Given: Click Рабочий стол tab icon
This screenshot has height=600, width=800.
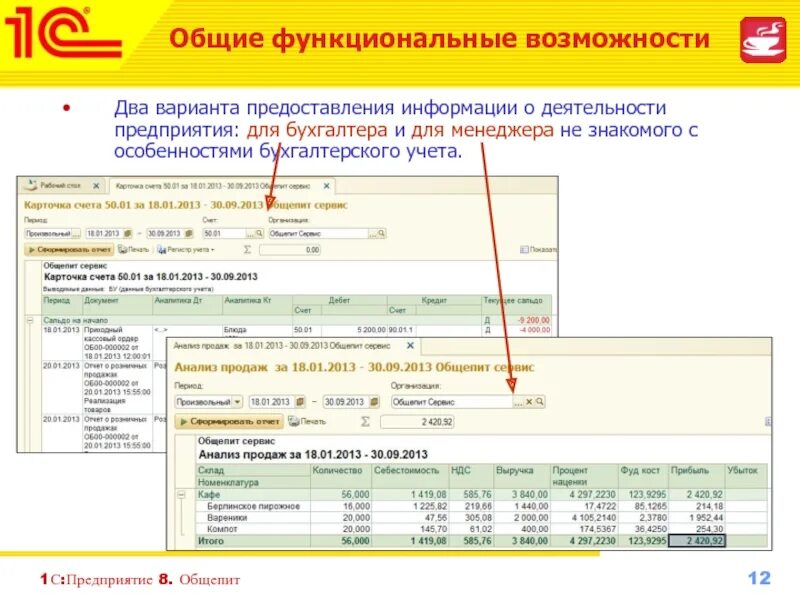Looking at the screenshot, I should click(32, 185).
